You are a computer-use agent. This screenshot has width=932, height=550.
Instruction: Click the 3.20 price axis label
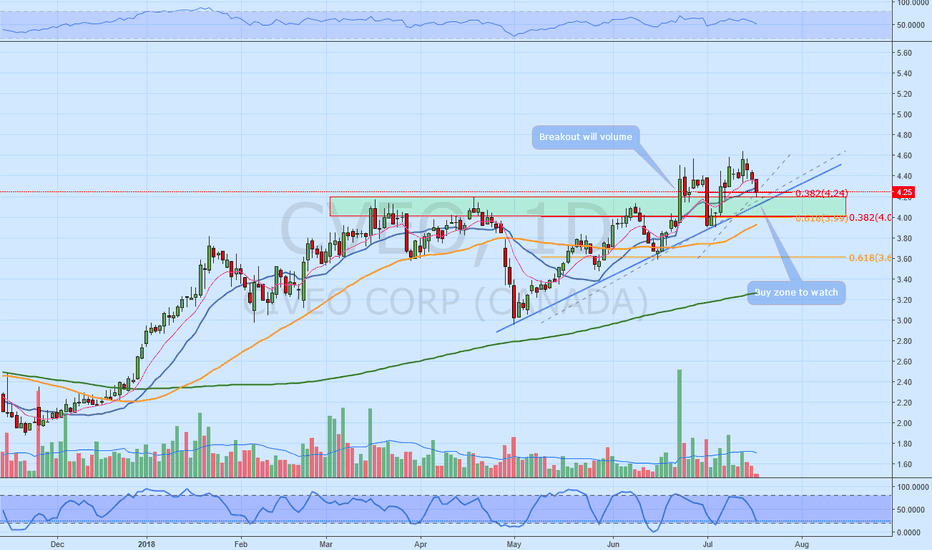point(903,300)
